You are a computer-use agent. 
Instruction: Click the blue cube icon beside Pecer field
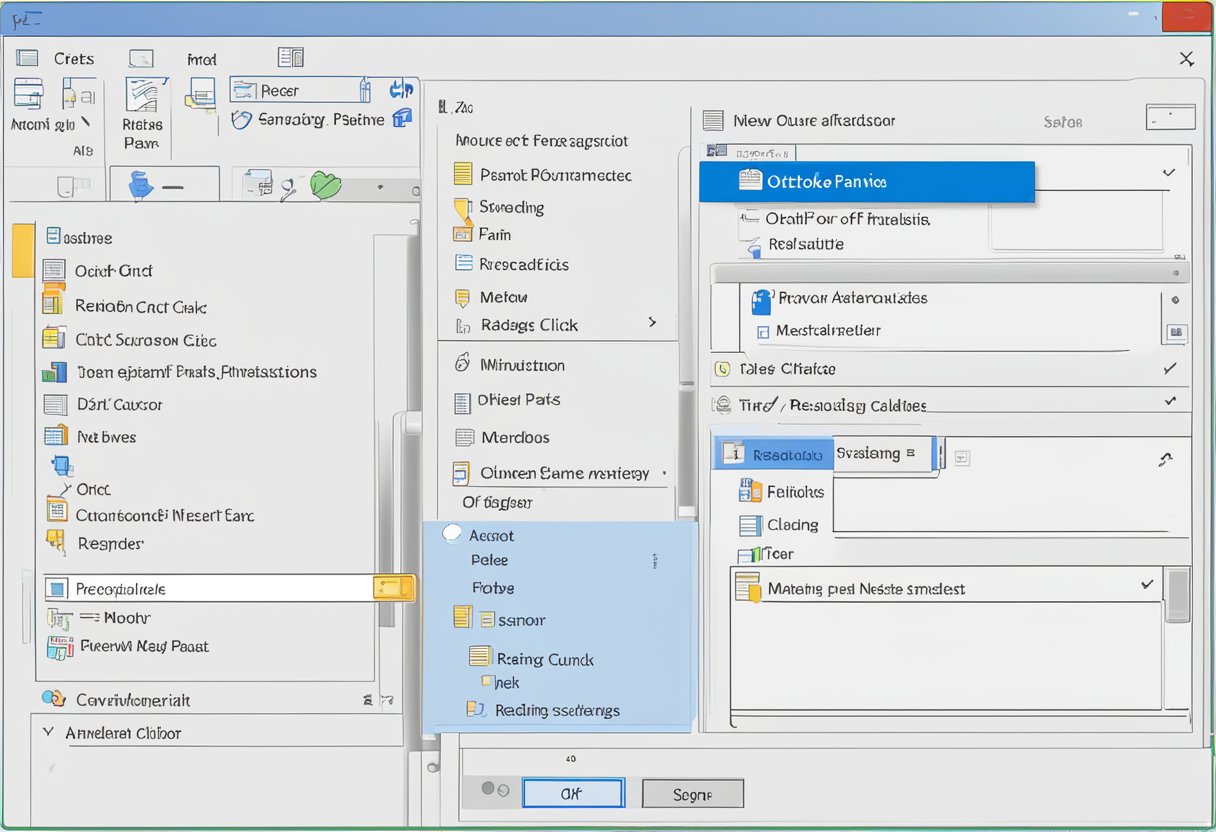pos(401,118)
